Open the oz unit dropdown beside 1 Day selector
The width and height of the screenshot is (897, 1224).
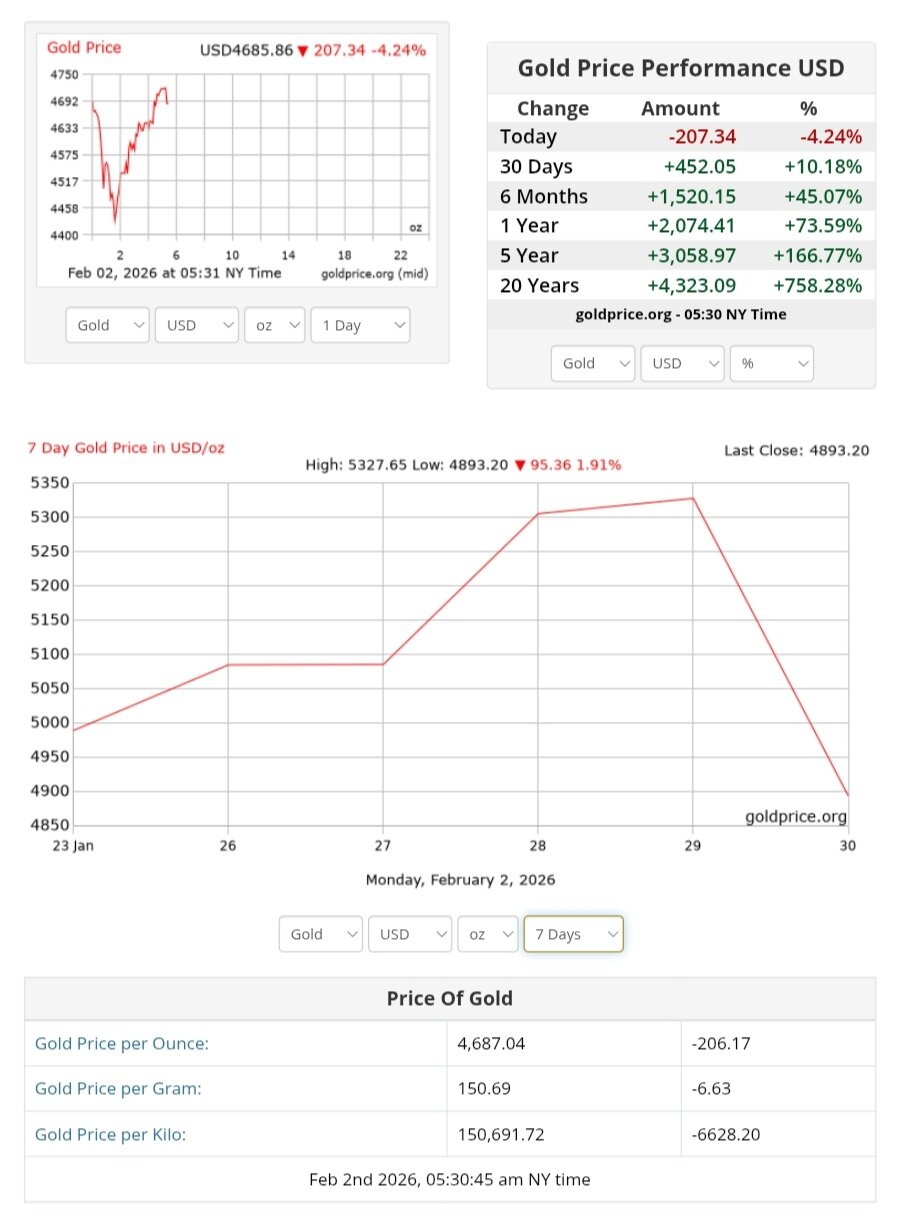[x=274, y=325]
